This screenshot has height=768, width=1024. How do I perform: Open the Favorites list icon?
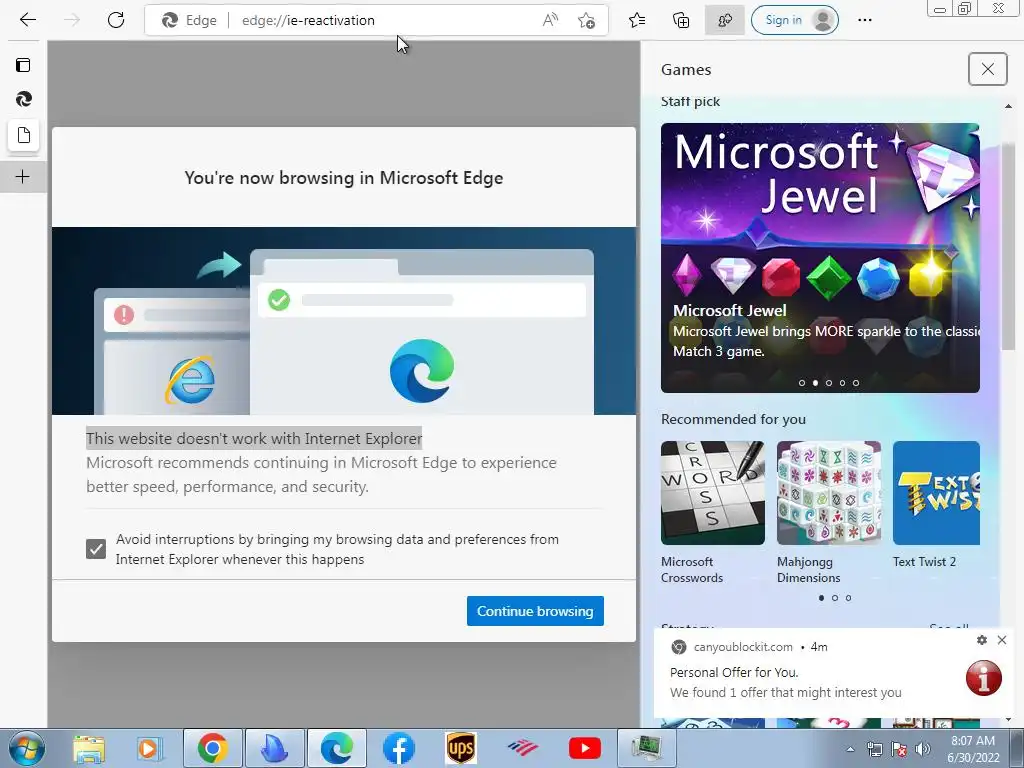(637, 20)
